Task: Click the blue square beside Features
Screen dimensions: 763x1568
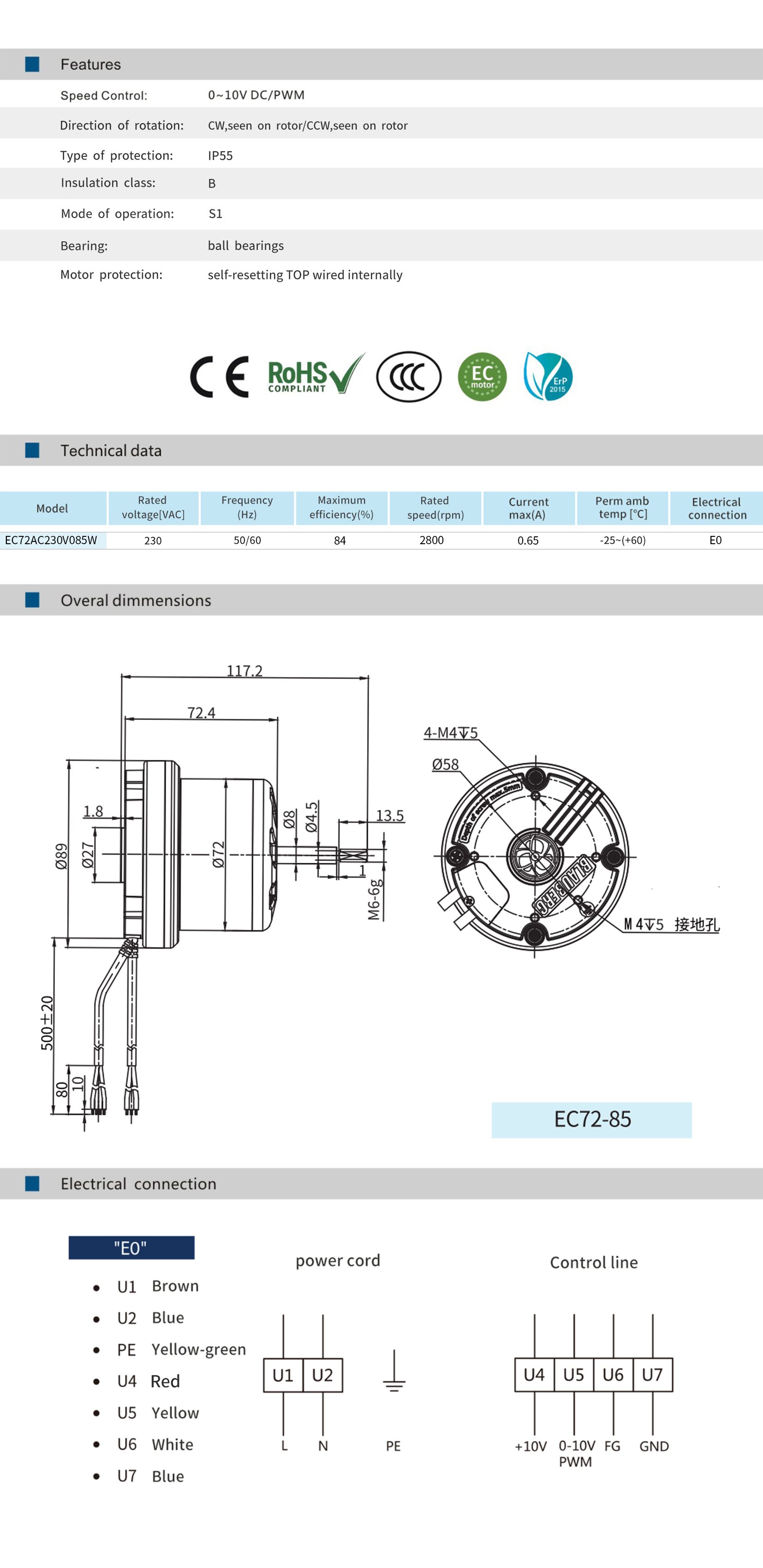Action: point(32,64)
